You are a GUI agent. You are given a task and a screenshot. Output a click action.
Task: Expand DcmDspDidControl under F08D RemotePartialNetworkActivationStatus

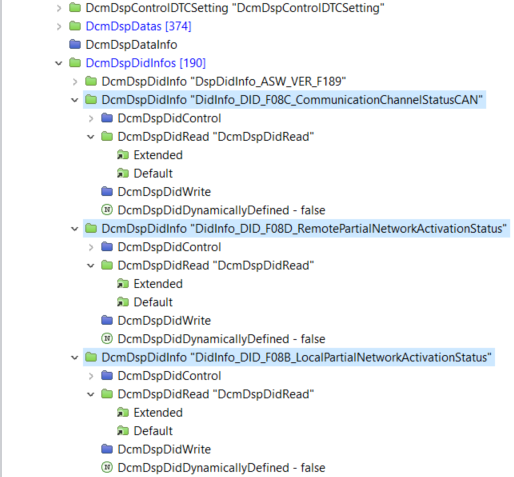point(91,247)
